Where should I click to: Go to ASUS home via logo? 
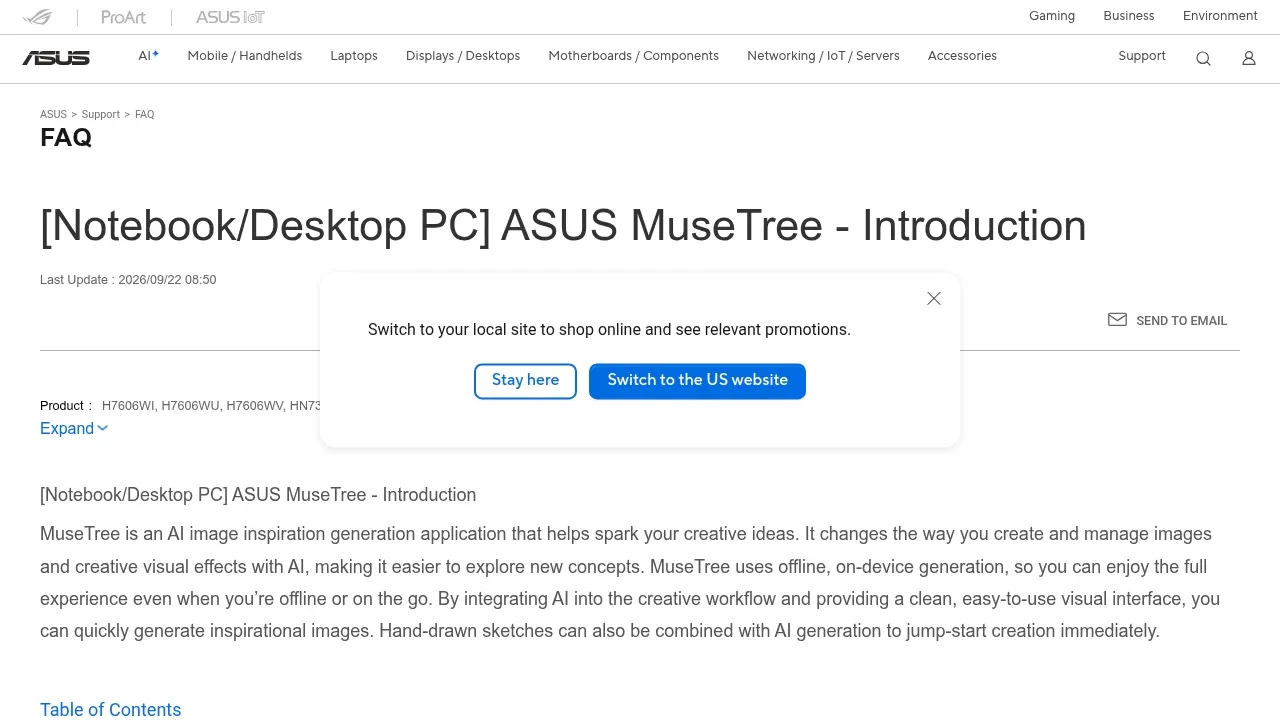[x=56, y=58]
